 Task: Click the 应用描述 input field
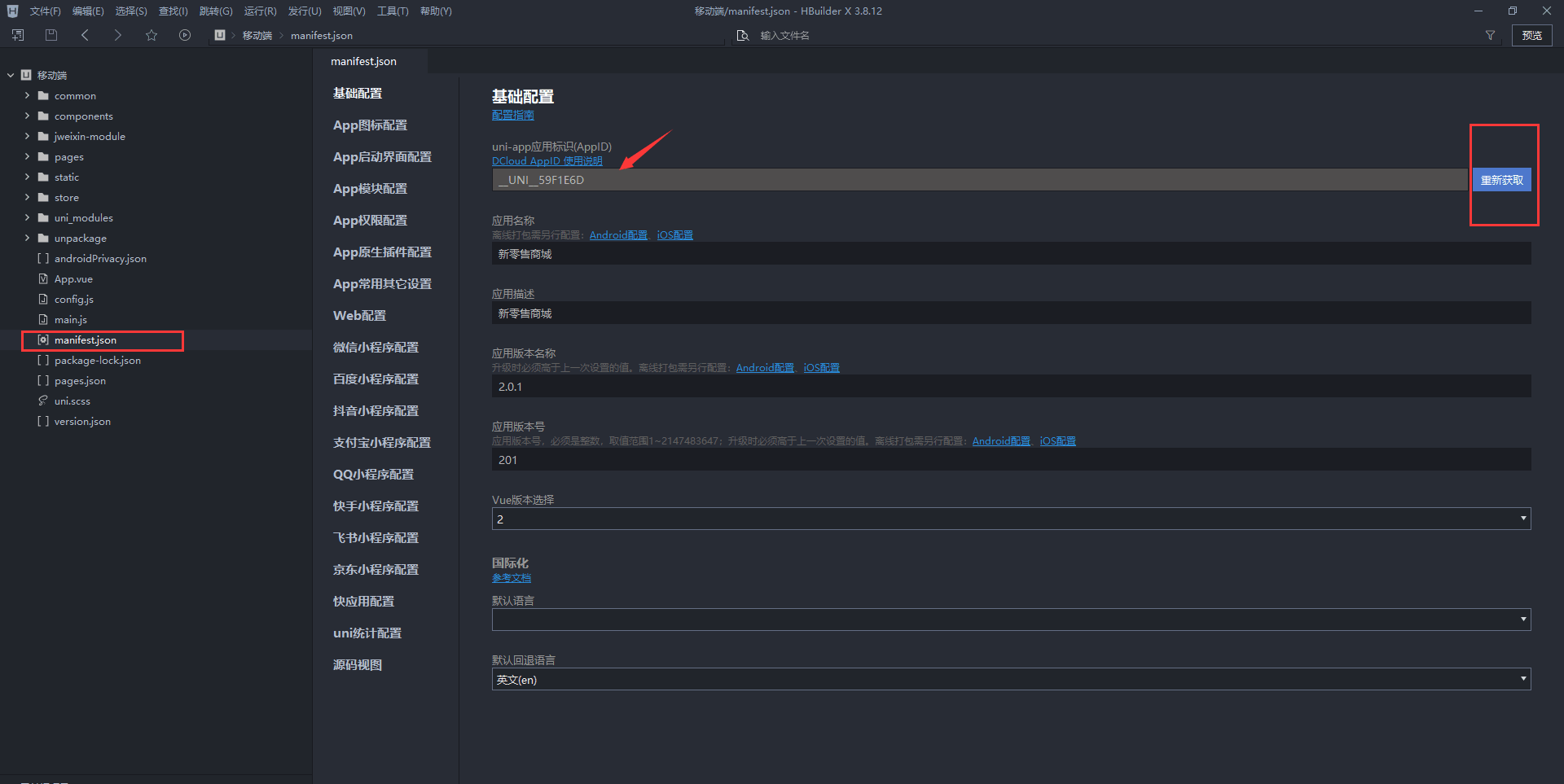point(1011,313)
